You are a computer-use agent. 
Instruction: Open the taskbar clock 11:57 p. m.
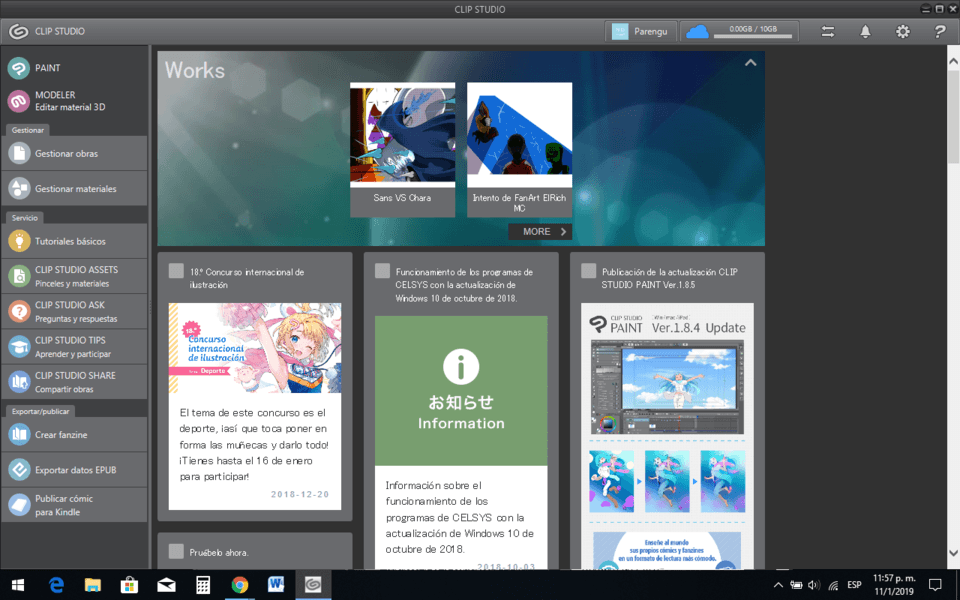pyautogui.click(x=894, y=585)
